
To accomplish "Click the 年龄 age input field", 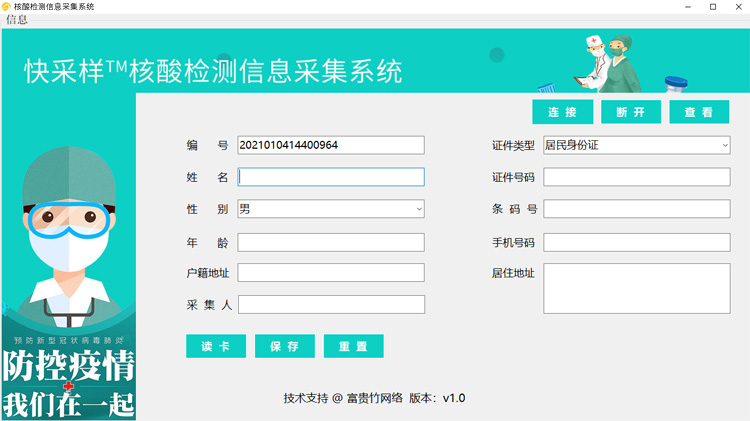I will pyautogui.click(x=331, y=243).
